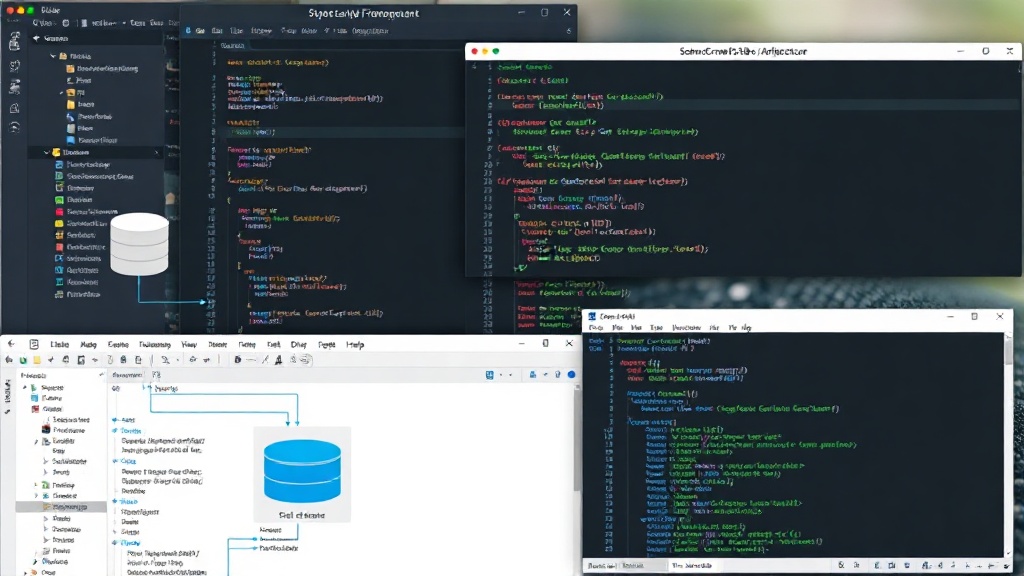
Task: Click the vertical scrollbar of bottom-right code window
Action: coord(1008,444)
